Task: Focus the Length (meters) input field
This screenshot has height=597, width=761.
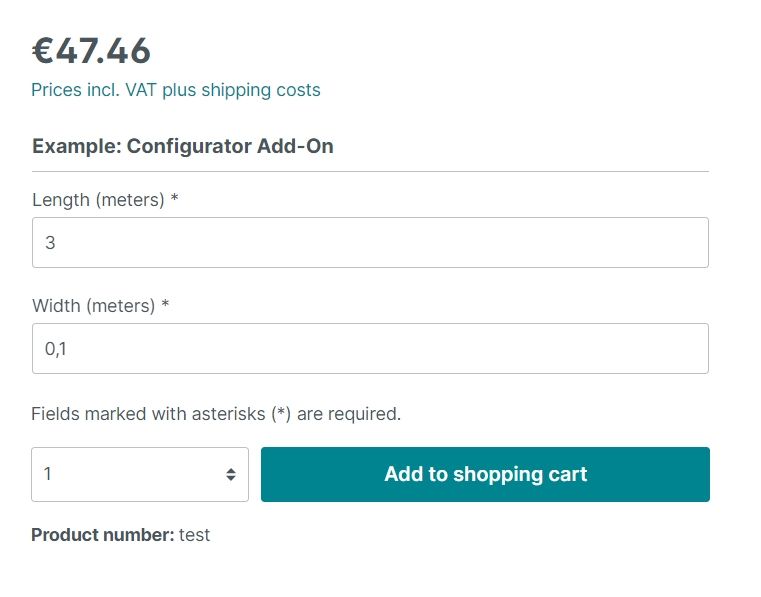Action: click(x=370, y=243)
